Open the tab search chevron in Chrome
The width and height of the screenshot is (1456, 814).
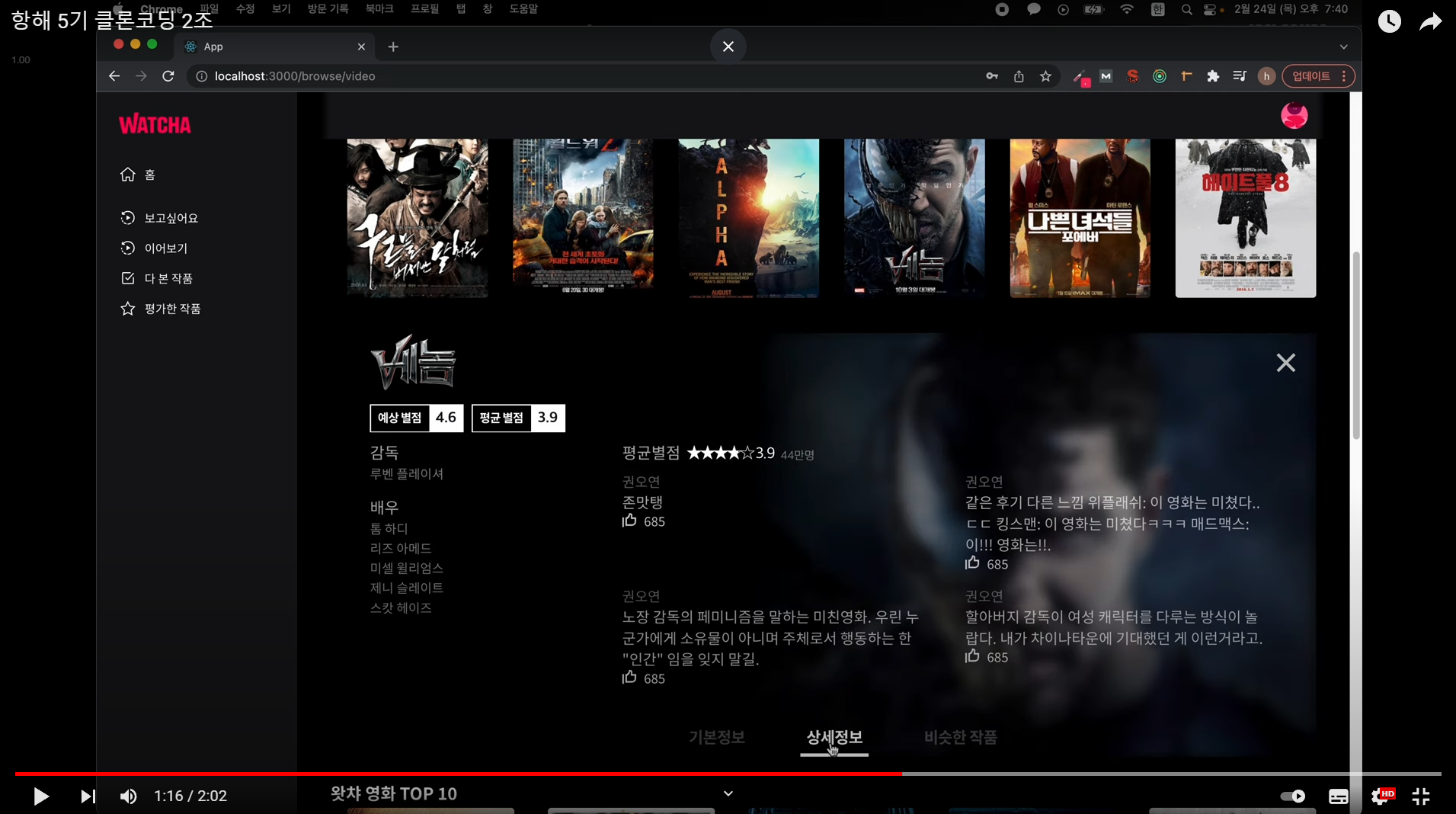[x=1343, y=46]
